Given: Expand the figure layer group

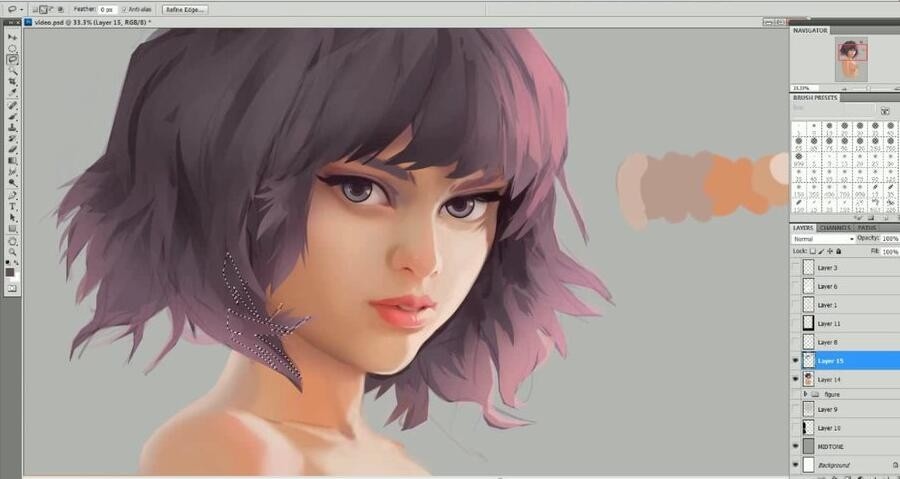Looking at the screenshot, I should point(805,394).
